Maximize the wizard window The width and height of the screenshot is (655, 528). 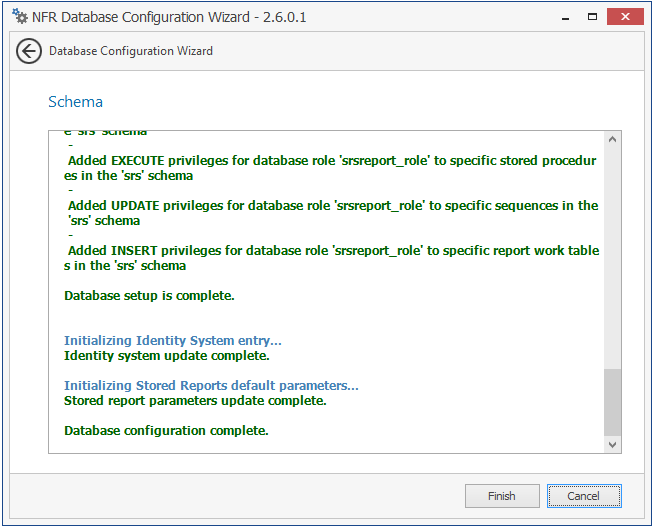pos(592,16)
